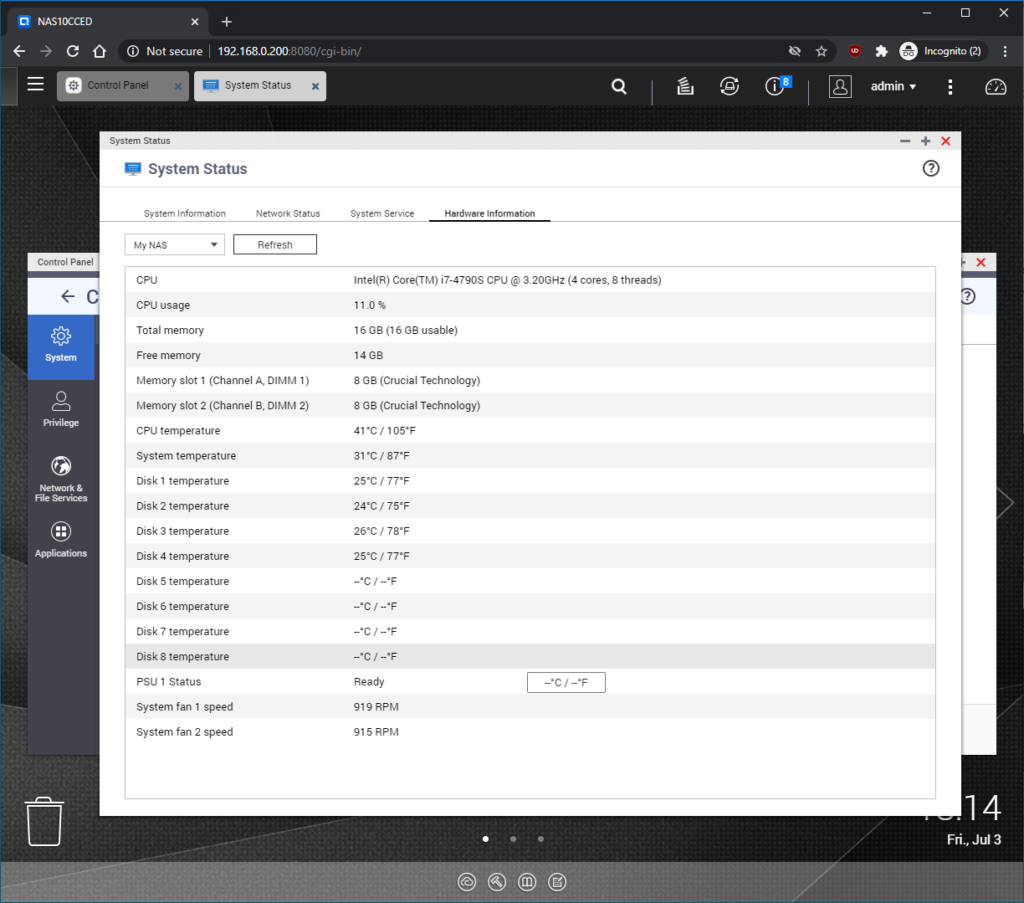The height and width of the screenshot is (903, 1024).
Task: Go to third desktop page dot
Action: point(541,839)
